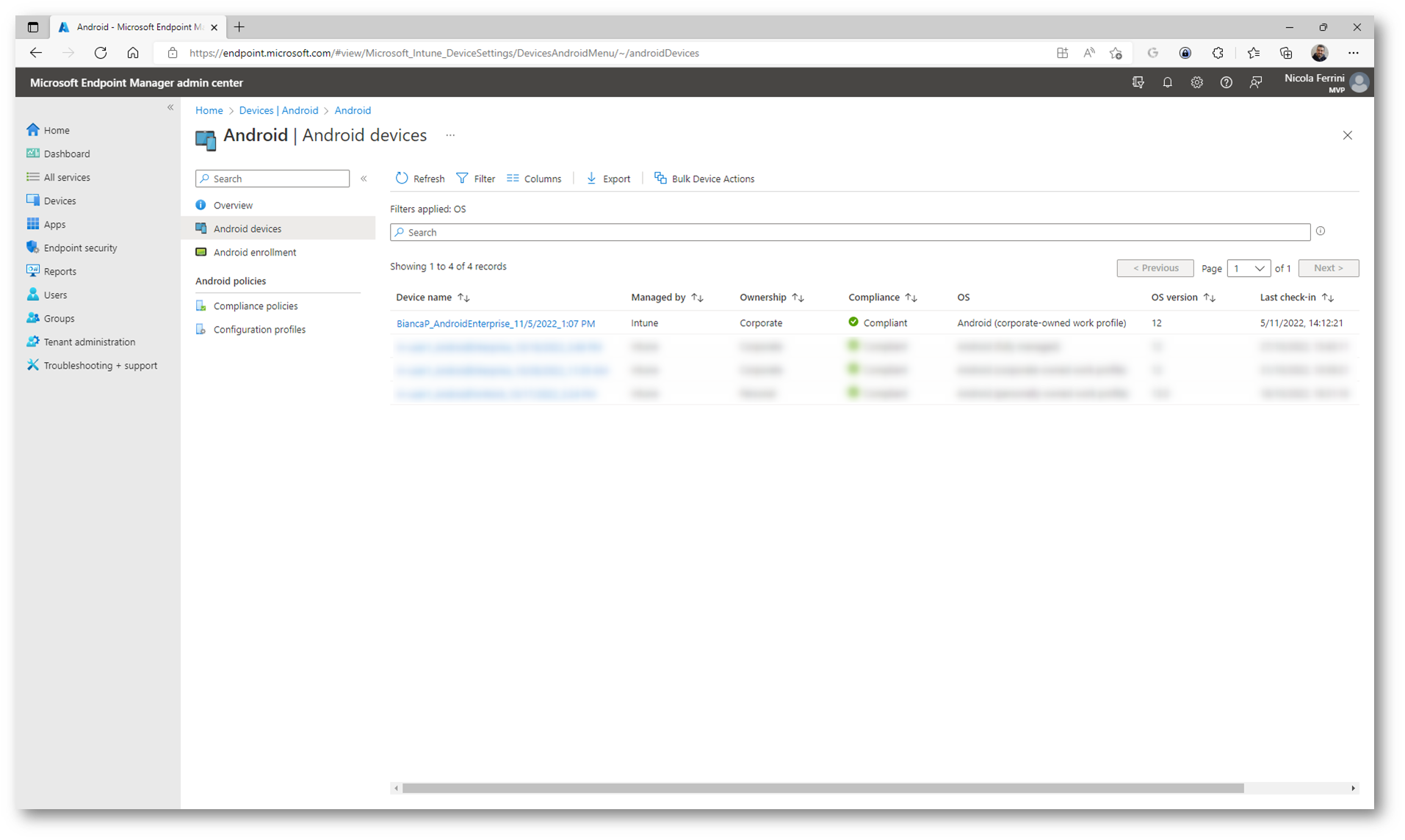
Task: Click the Next page button
Action: point(1328,268)
